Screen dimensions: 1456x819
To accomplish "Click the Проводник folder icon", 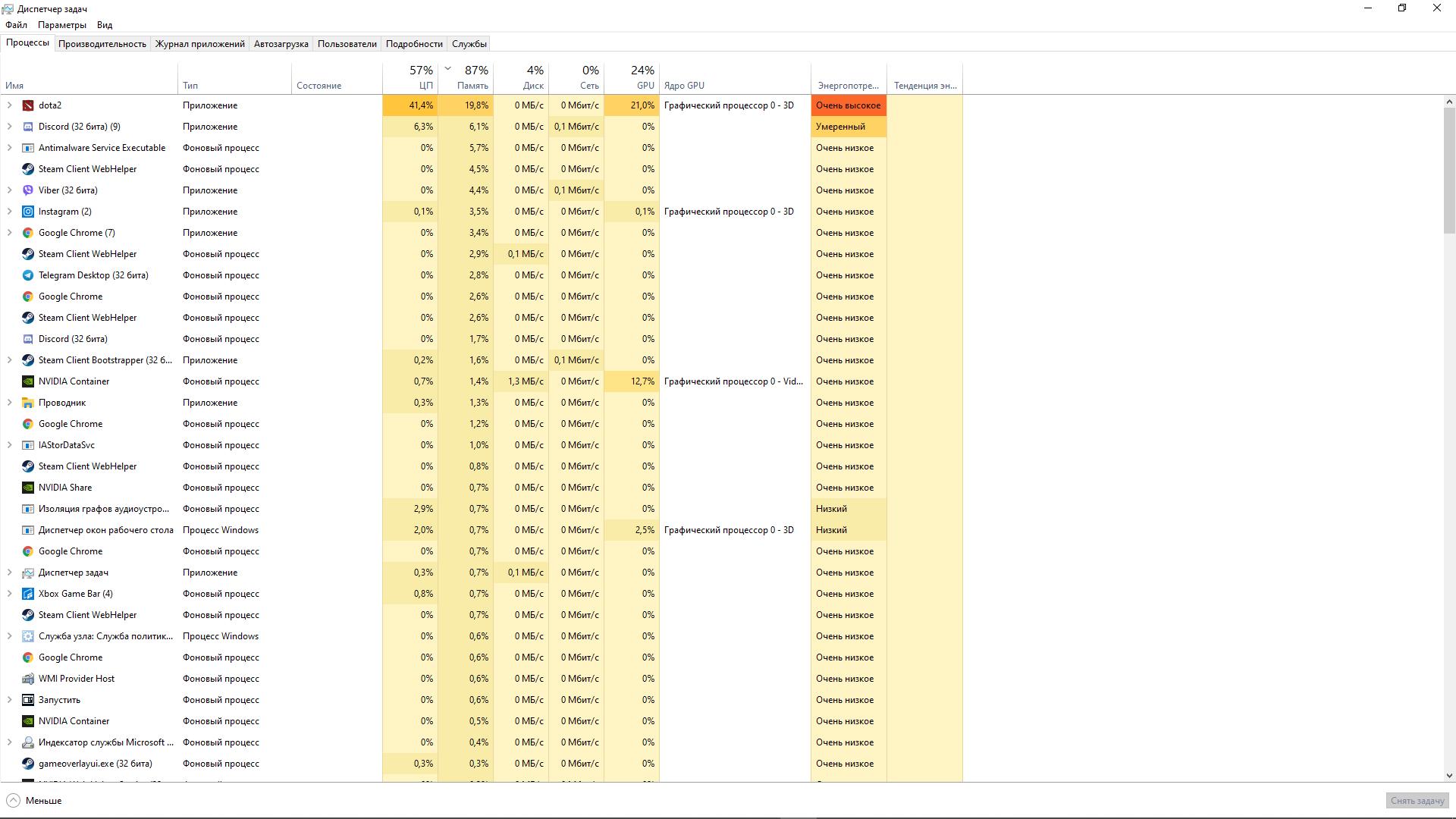I will pos(28,403).
